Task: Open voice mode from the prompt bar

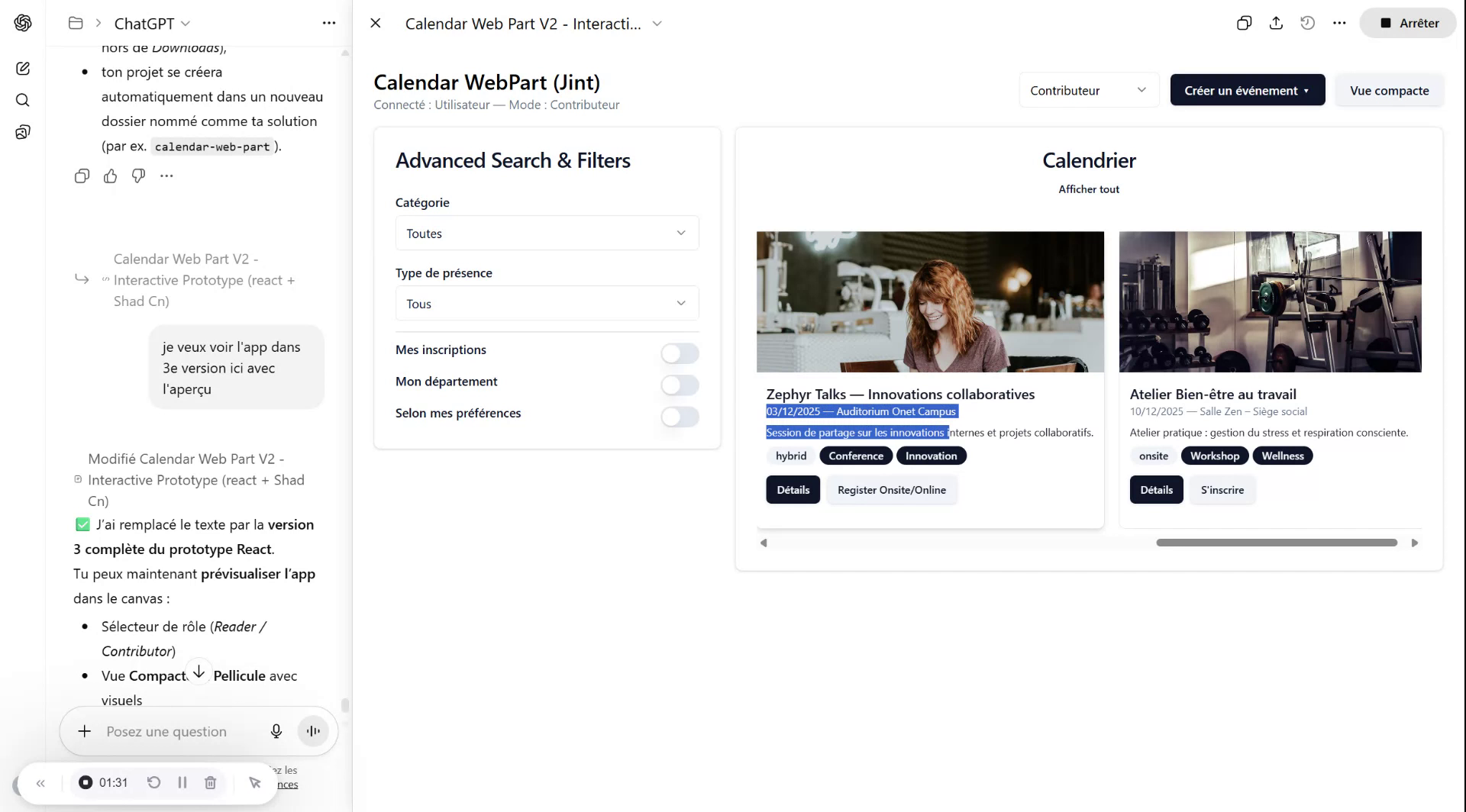Action: click(x=313, y=730)
